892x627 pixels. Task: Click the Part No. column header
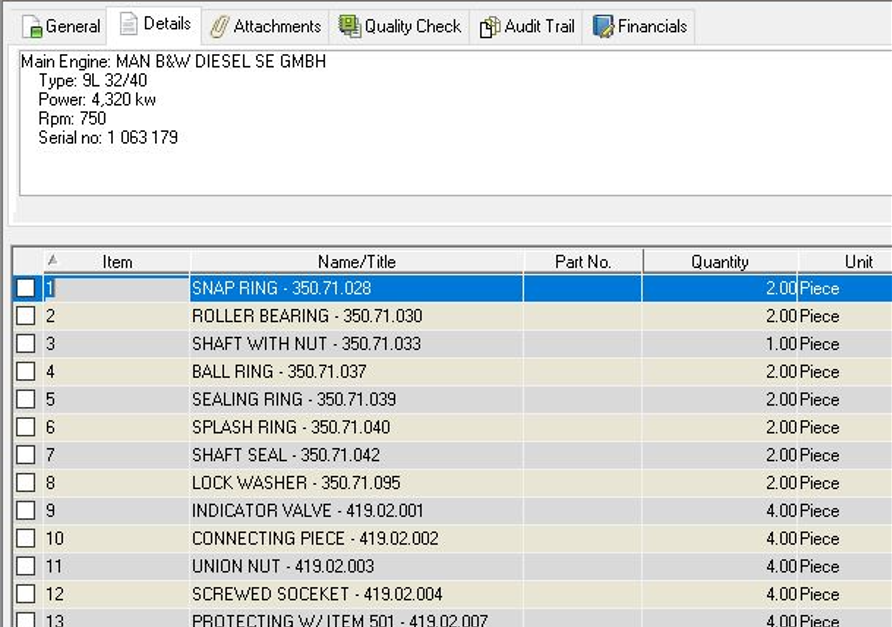coord(583,262)
